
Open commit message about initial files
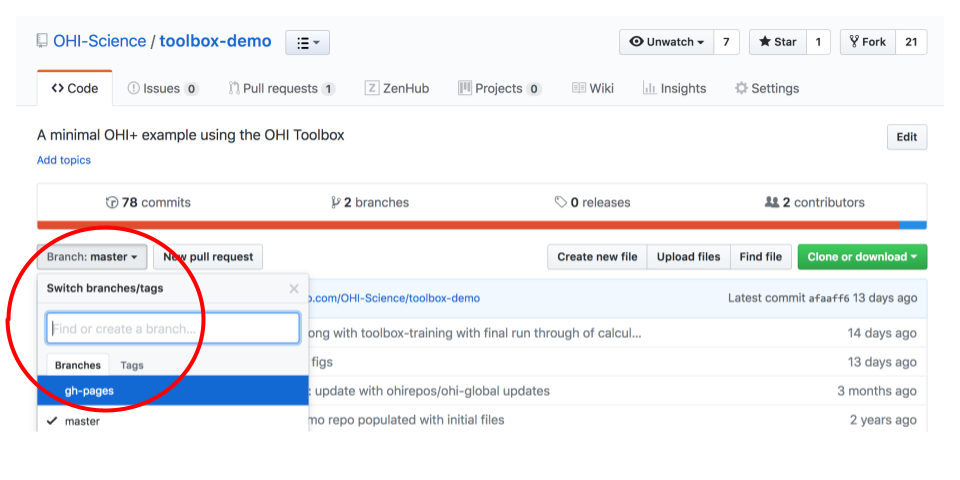click(407, 420)
